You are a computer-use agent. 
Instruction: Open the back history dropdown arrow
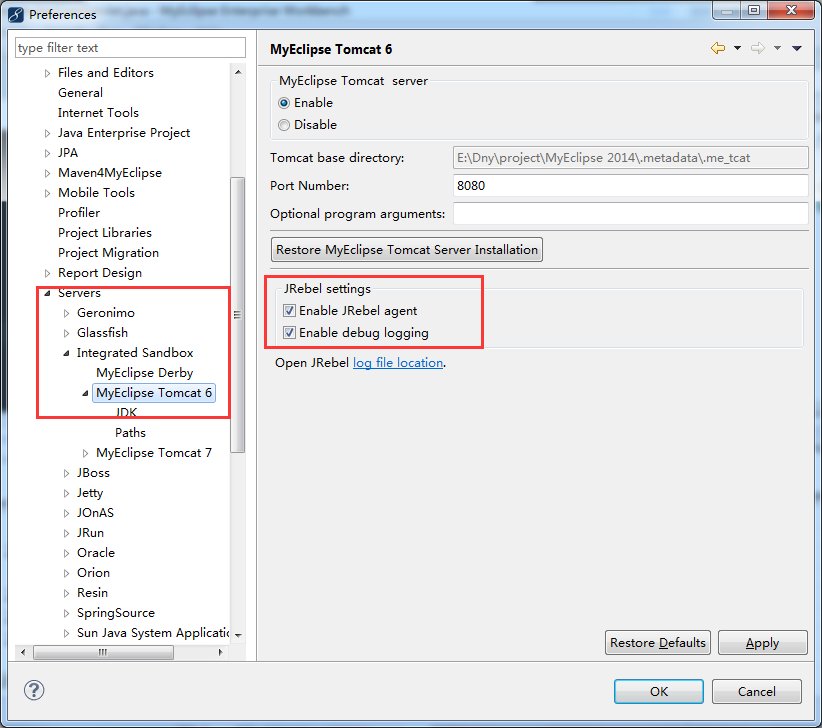(737, 48)
